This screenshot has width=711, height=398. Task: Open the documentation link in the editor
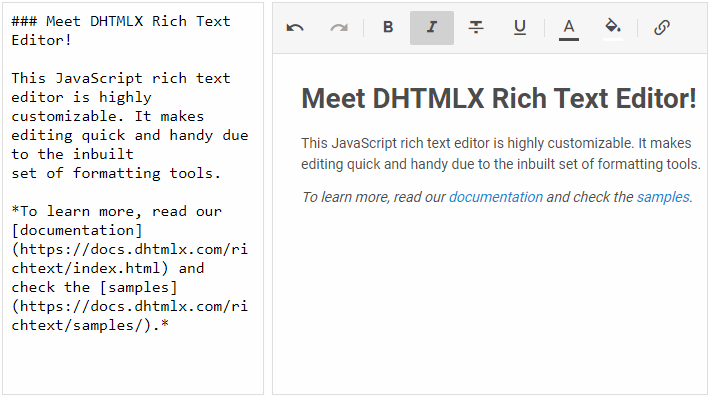tap(496, 197)
